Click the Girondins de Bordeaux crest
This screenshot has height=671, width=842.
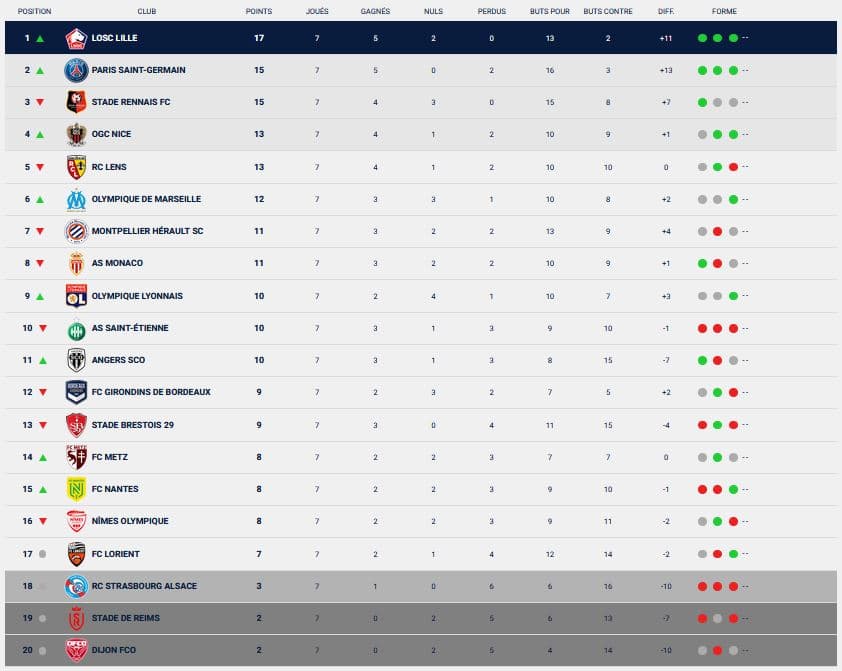(76, 392)
